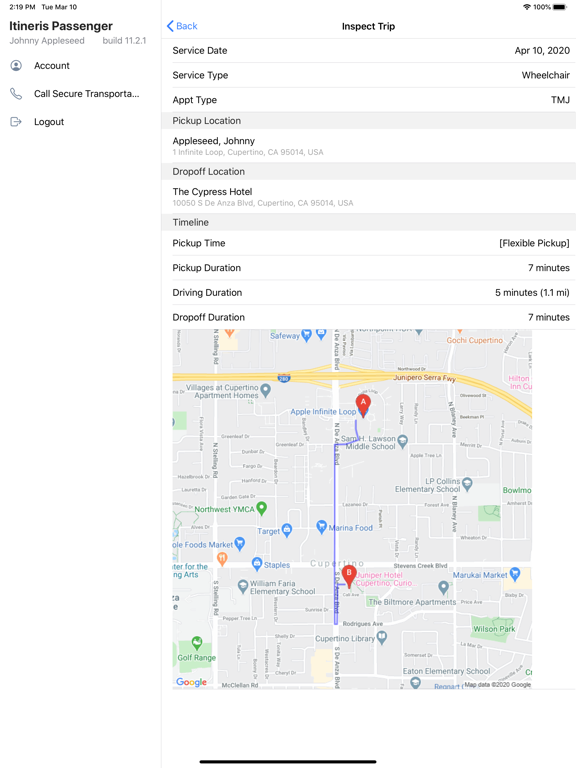This screenshot has width=576, height=768.
Task: Open the Google logo link on map
Action: point(192,682)
